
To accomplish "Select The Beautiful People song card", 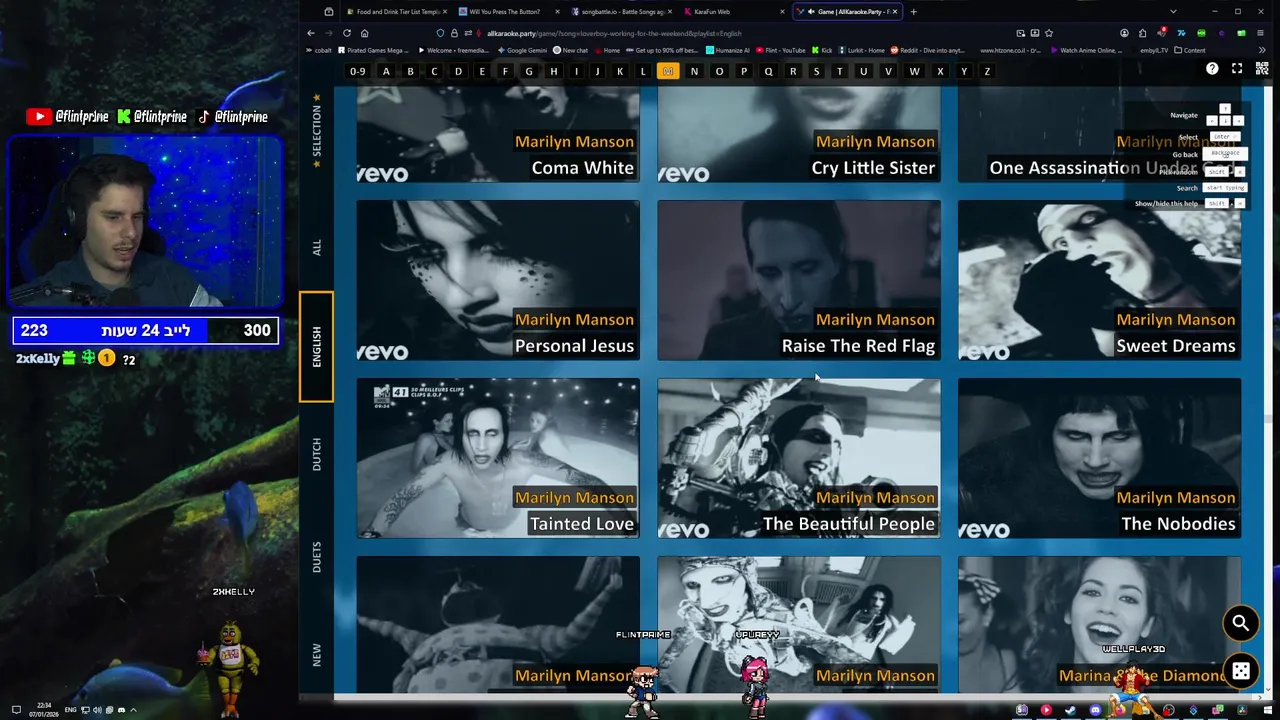I will 799,458.
